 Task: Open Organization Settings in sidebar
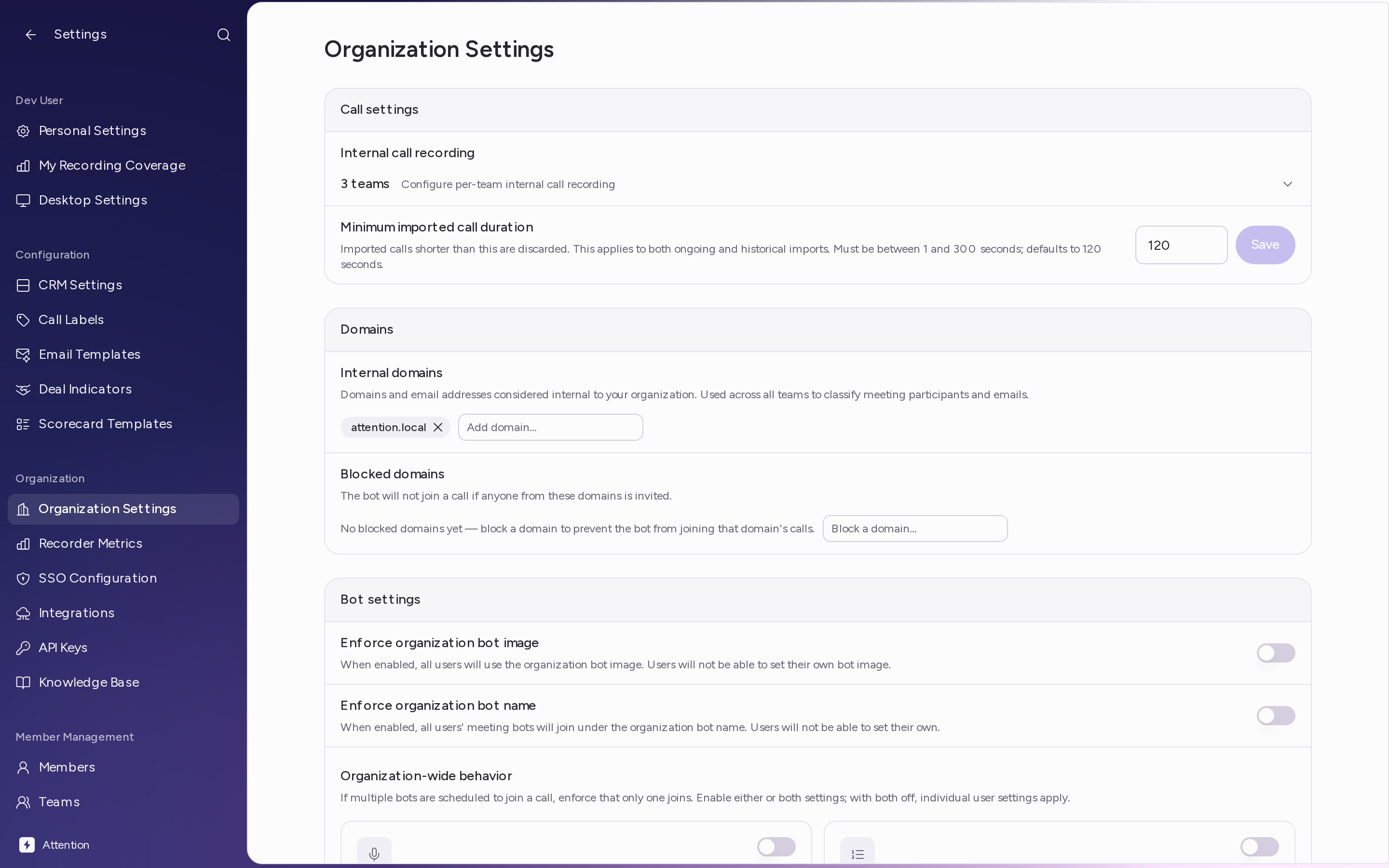tap(123, 509)
